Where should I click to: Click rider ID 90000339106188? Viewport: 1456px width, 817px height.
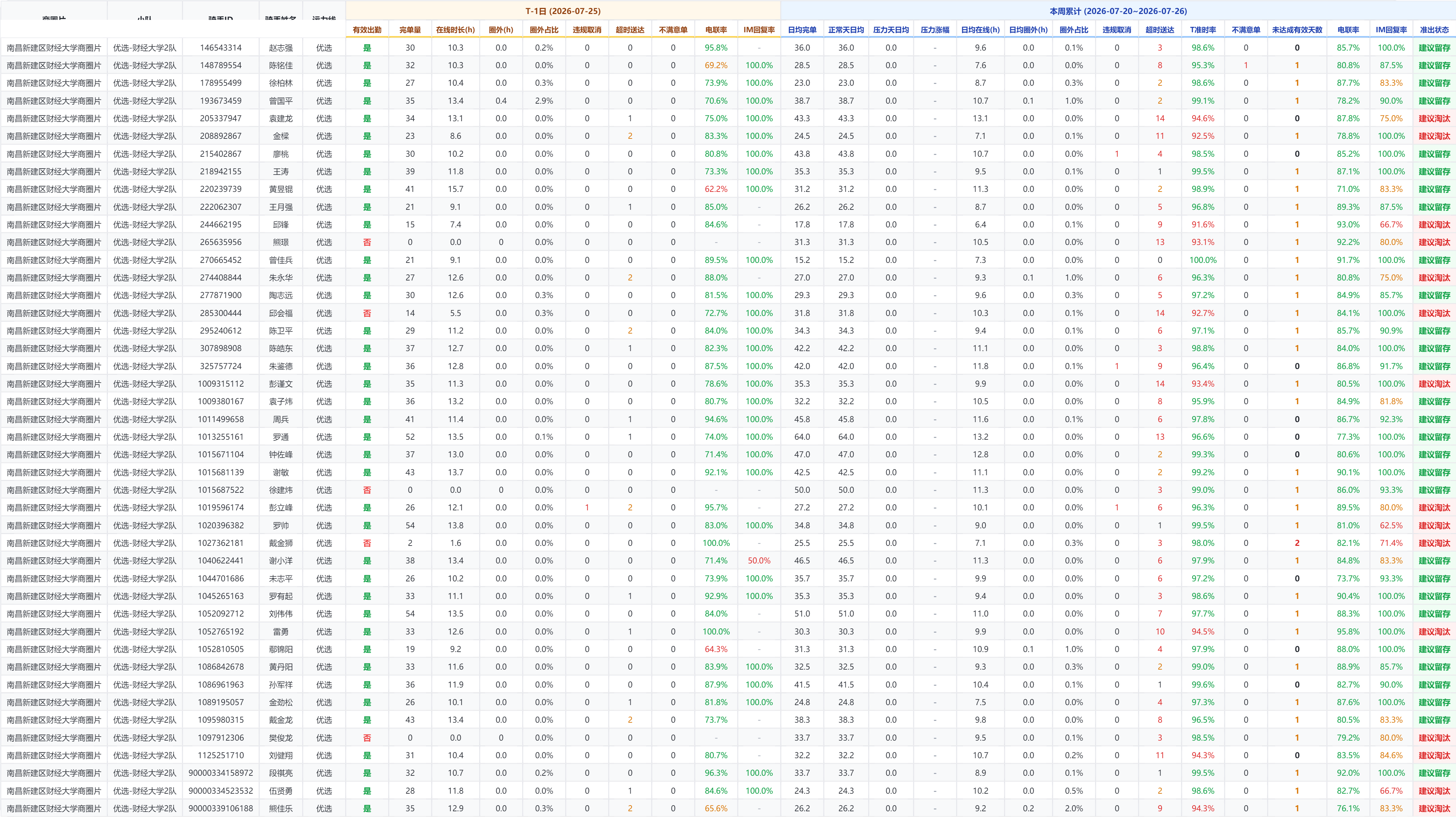point(220,808)
